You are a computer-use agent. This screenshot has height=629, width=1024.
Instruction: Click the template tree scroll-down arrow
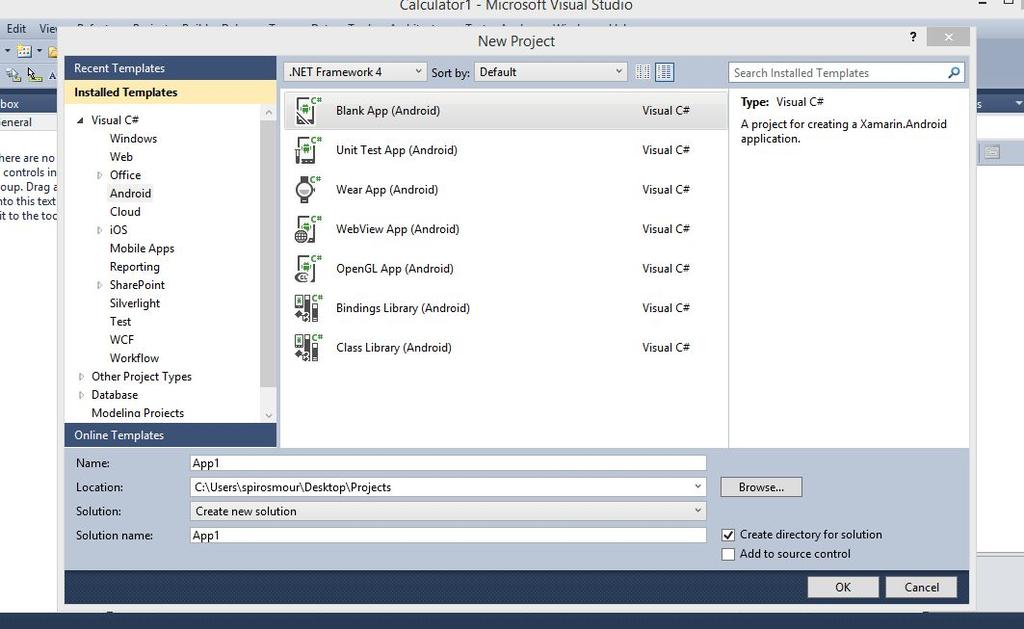point(268,415)
